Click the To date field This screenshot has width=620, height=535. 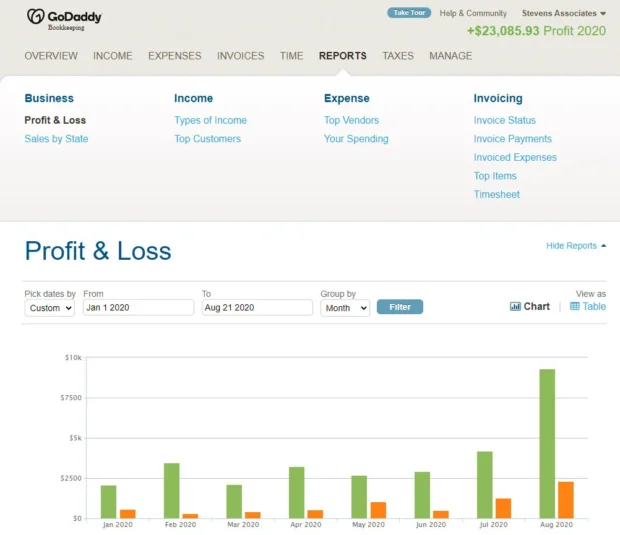(x=257, y=307)
